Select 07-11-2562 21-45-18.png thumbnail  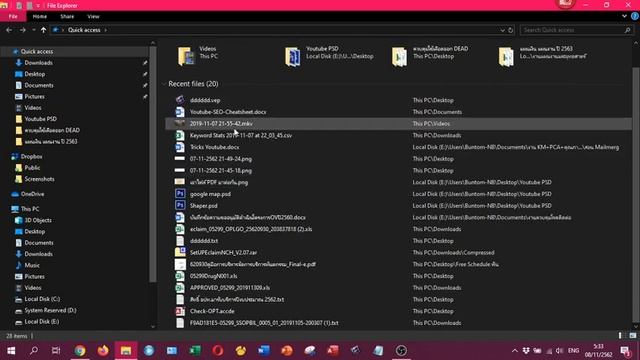pos(180,170)
